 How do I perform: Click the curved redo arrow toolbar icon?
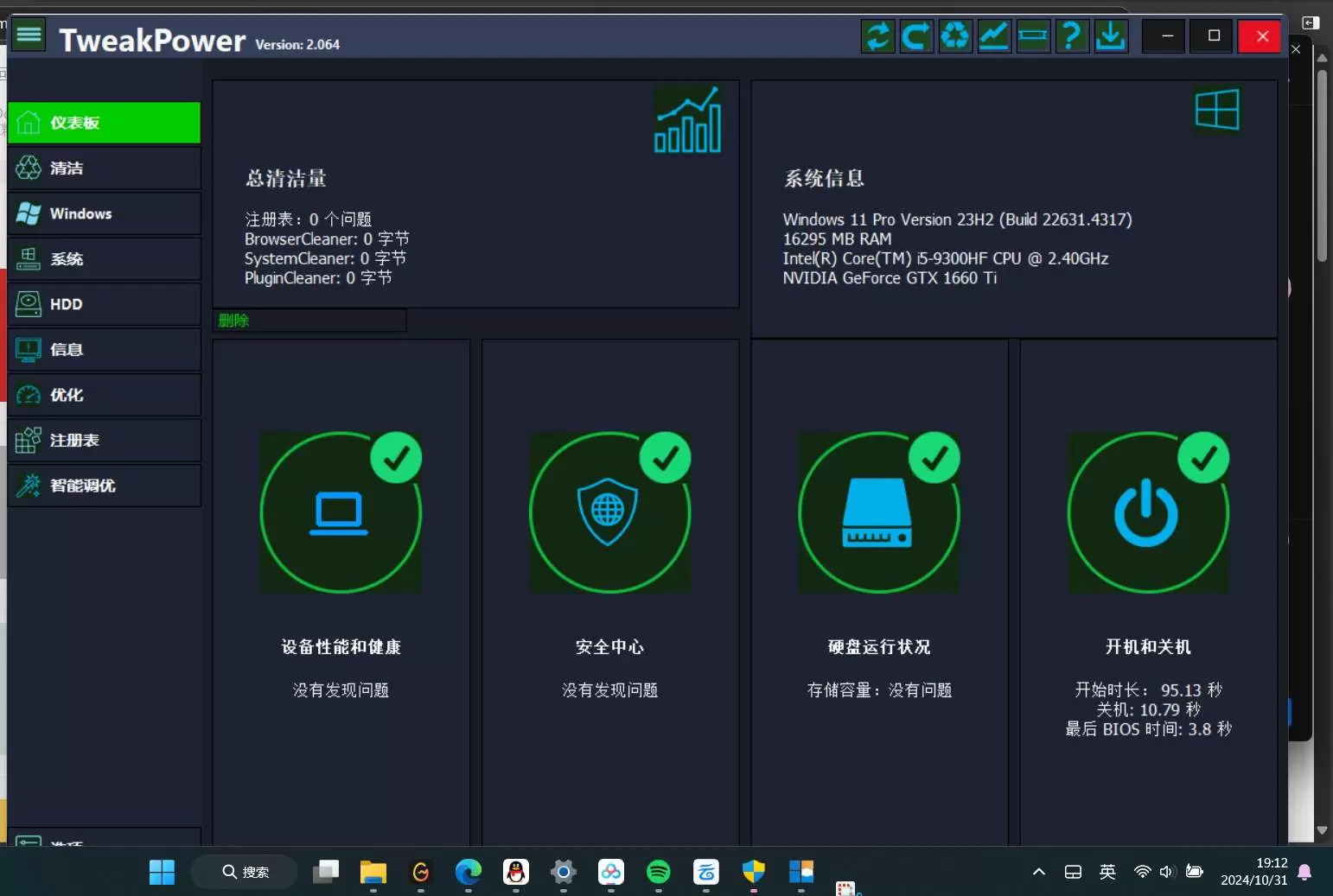tap(916, 36)
